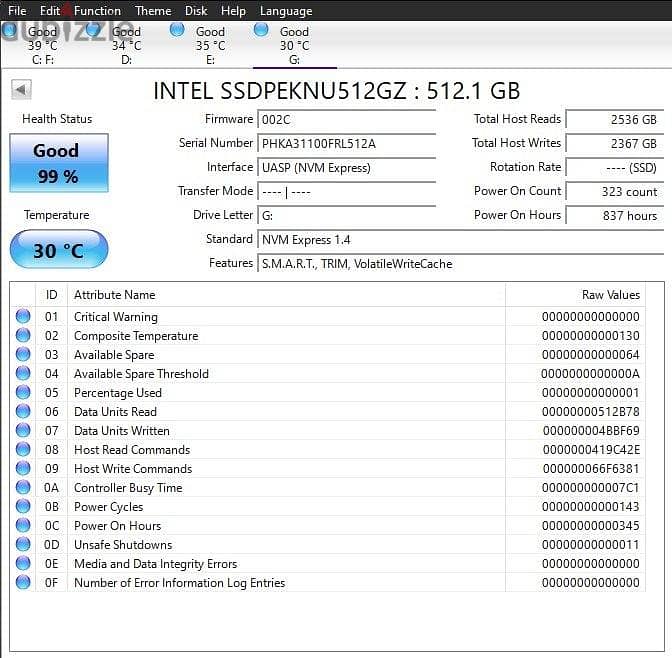
Task: Click status orb for Available Spare Threshold row
Action: pyautogui.click(x=23, y=373)
